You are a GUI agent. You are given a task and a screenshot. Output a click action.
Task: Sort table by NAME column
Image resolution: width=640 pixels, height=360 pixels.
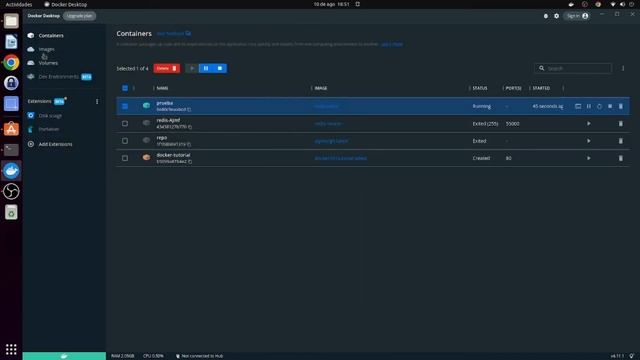coord(162,88)
